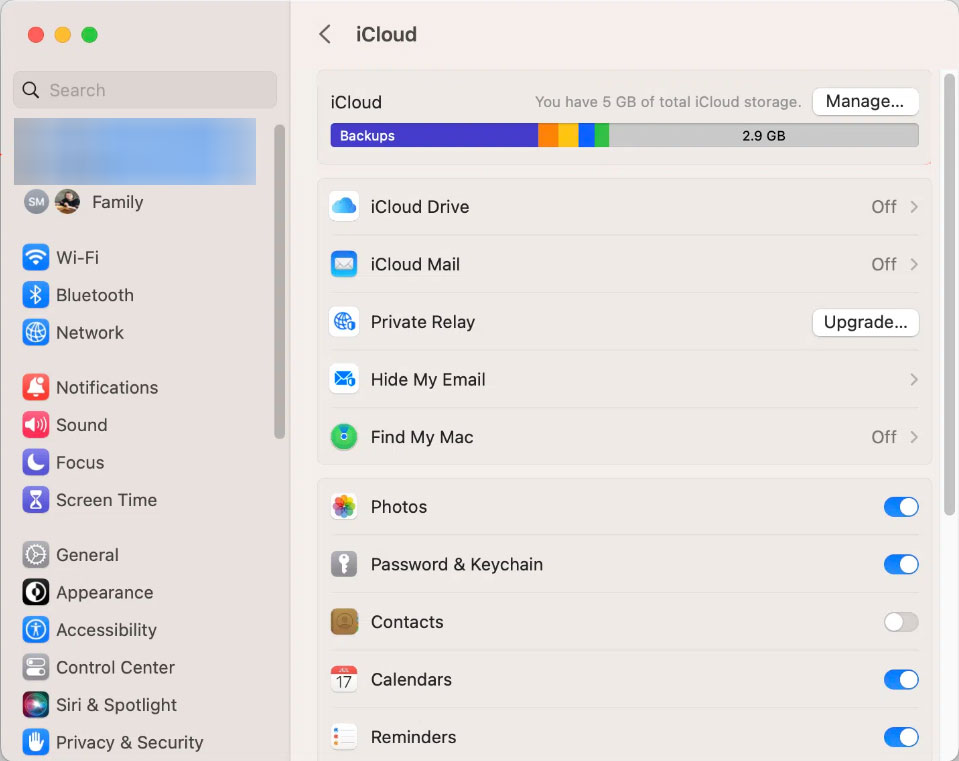Open Network settings in the sidebar
The height and width of the screenshot is (761, 959).
click(35, 332)
